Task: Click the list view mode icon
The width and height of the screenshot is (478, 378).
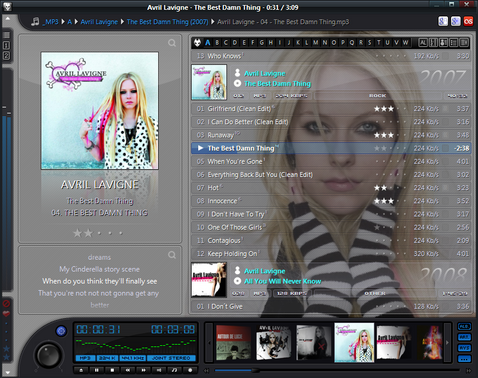Action: [453, 42]
